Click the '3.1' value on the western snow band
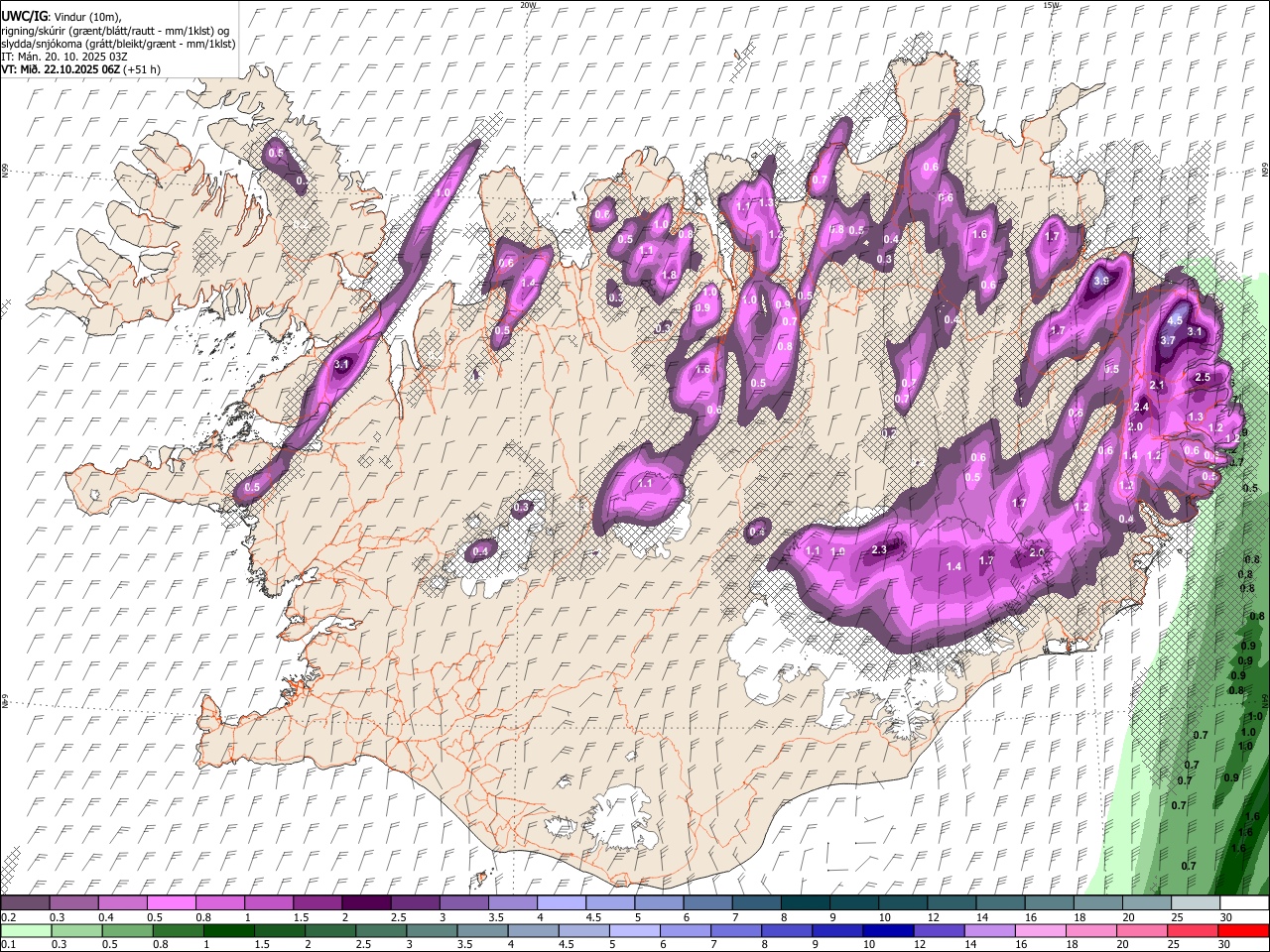 tap(342, 365)
